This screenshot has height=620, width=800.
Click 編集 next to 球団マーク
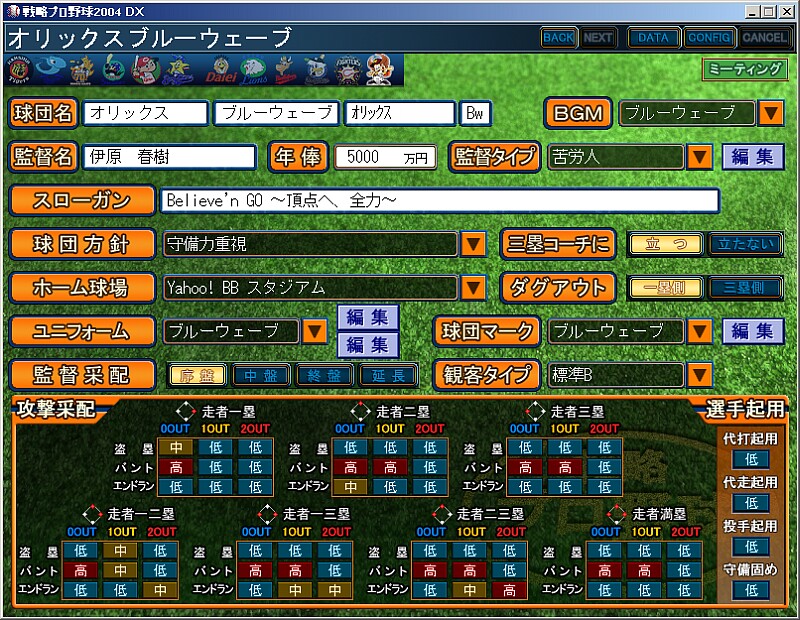click(x=753, y=332)
